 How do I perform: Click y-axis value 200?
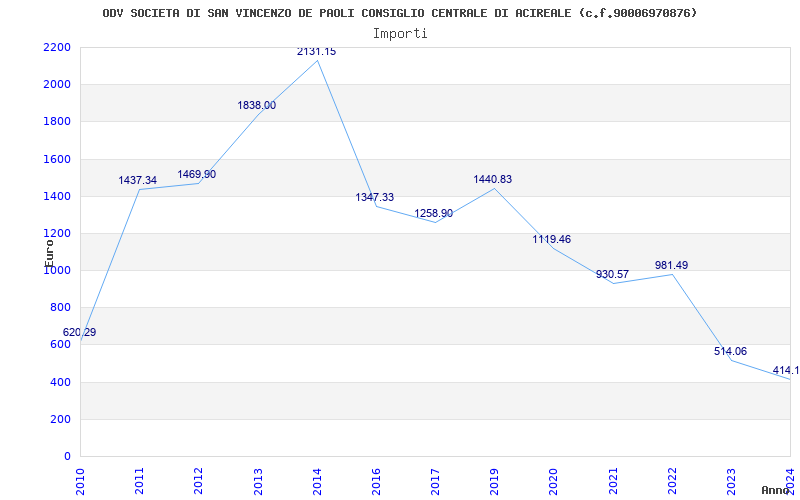(x=61, y=419)
